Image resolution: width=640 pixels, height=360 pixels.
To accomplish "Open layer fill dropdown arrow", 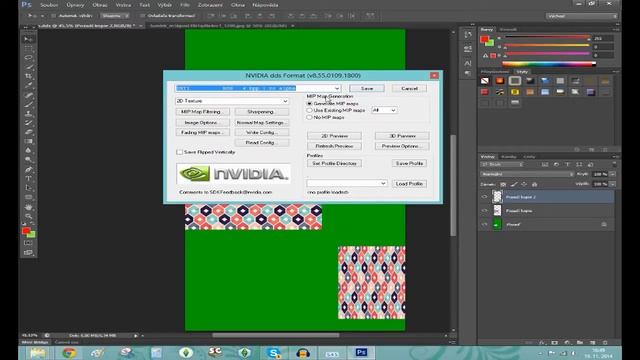I will pos(613,184).
